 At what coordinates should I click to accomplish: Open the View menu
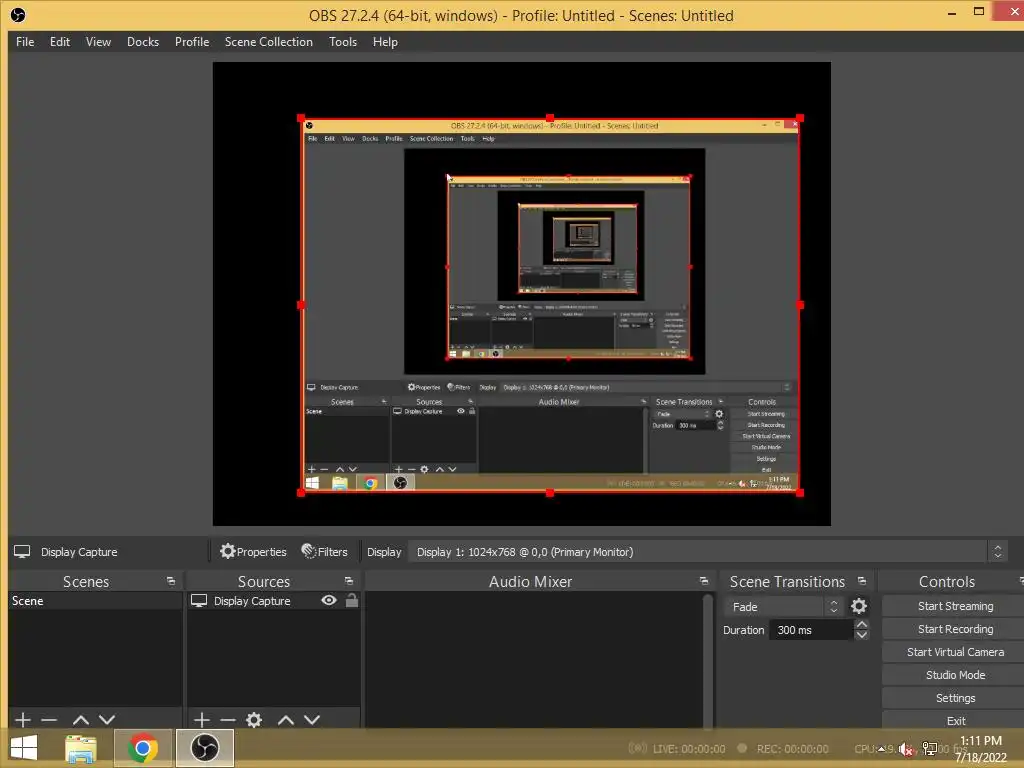pos(98,42)
